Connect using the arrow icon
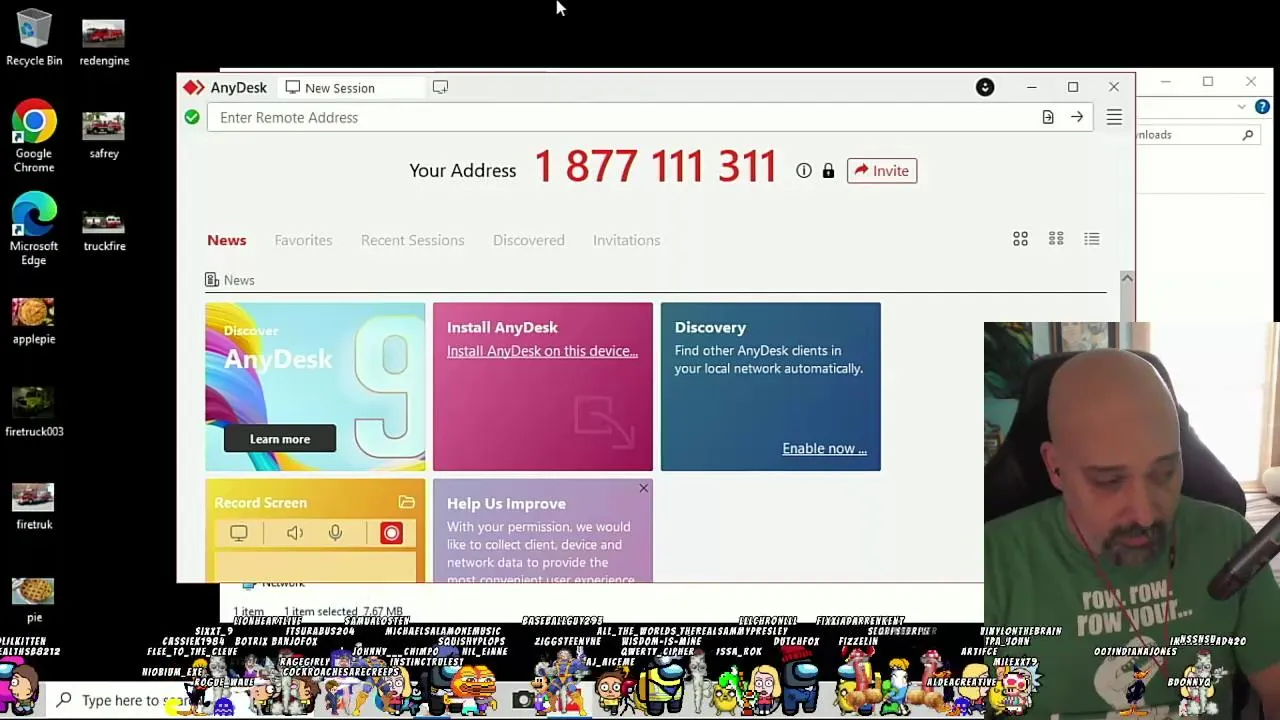The height and width of the screenshot is (720, 1280). point(1077,117)
